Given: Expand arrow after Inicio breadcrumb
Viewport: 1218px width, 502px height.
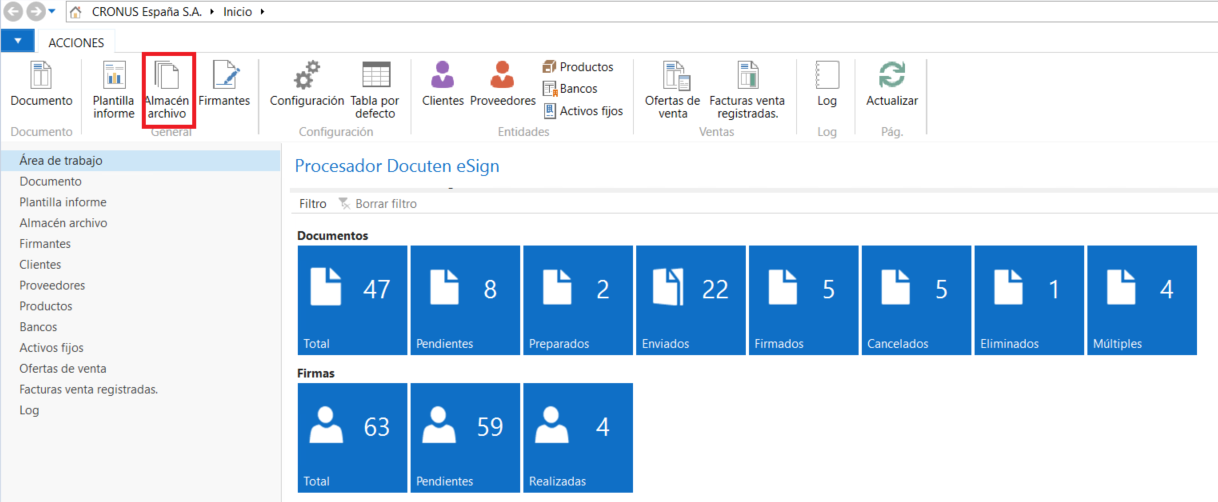Looking at the screenshot, I should point(262,12).
